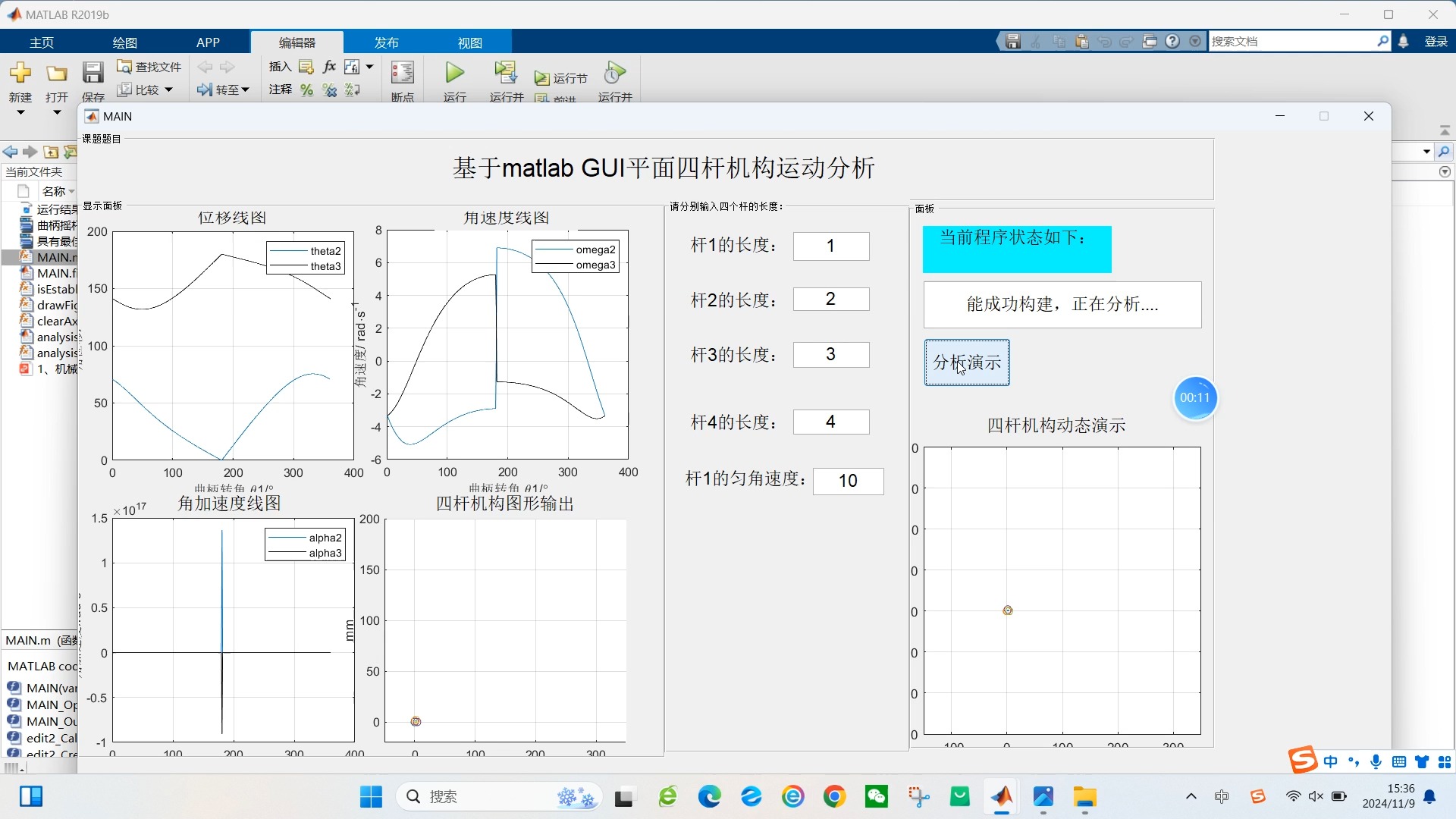Viewport: 1456px width, 819px height.
Task: Click the forward arrow in folder toolbar
Action: pyautogui.click(x=30, y=152)
